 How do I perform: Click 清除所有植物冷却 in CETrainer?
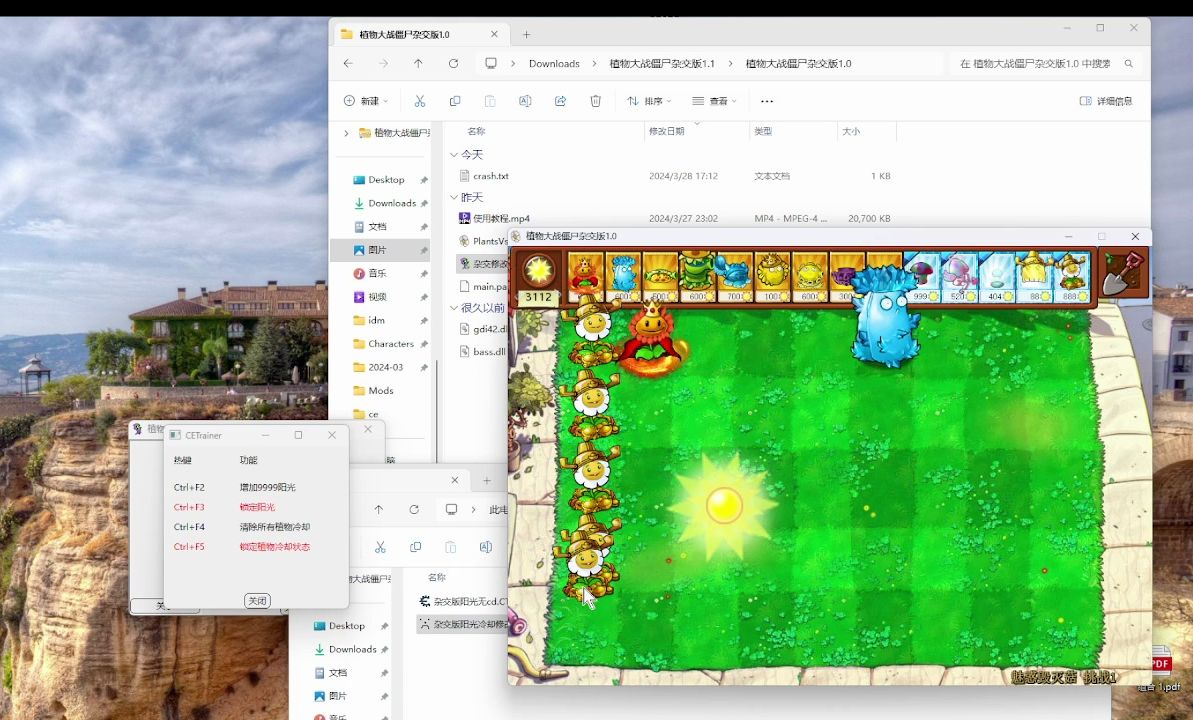(x=275, y=527)
